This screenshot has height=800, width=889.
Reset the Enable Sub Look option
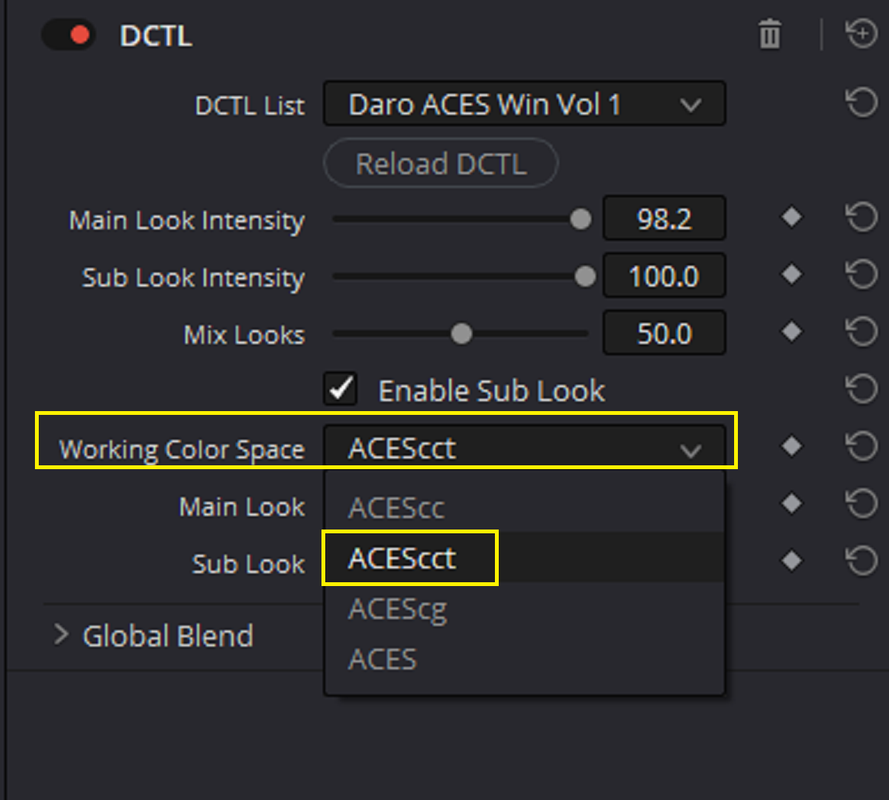point(861,390)
